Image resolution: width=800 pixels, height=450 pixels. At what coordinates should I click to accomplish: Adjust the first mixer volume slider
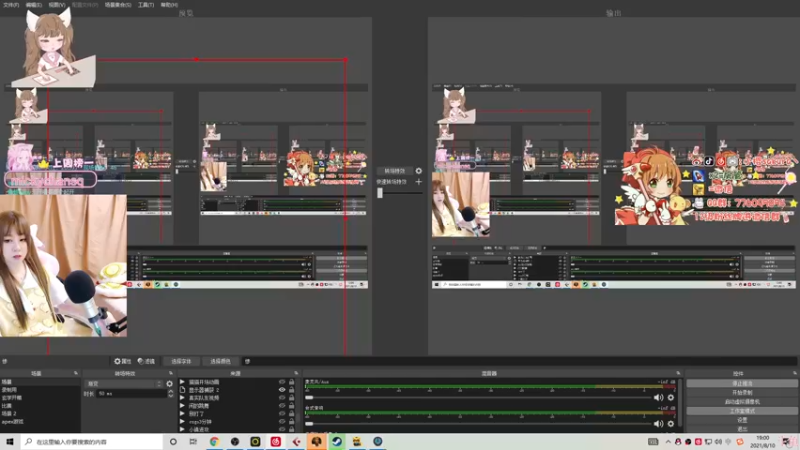479,397
